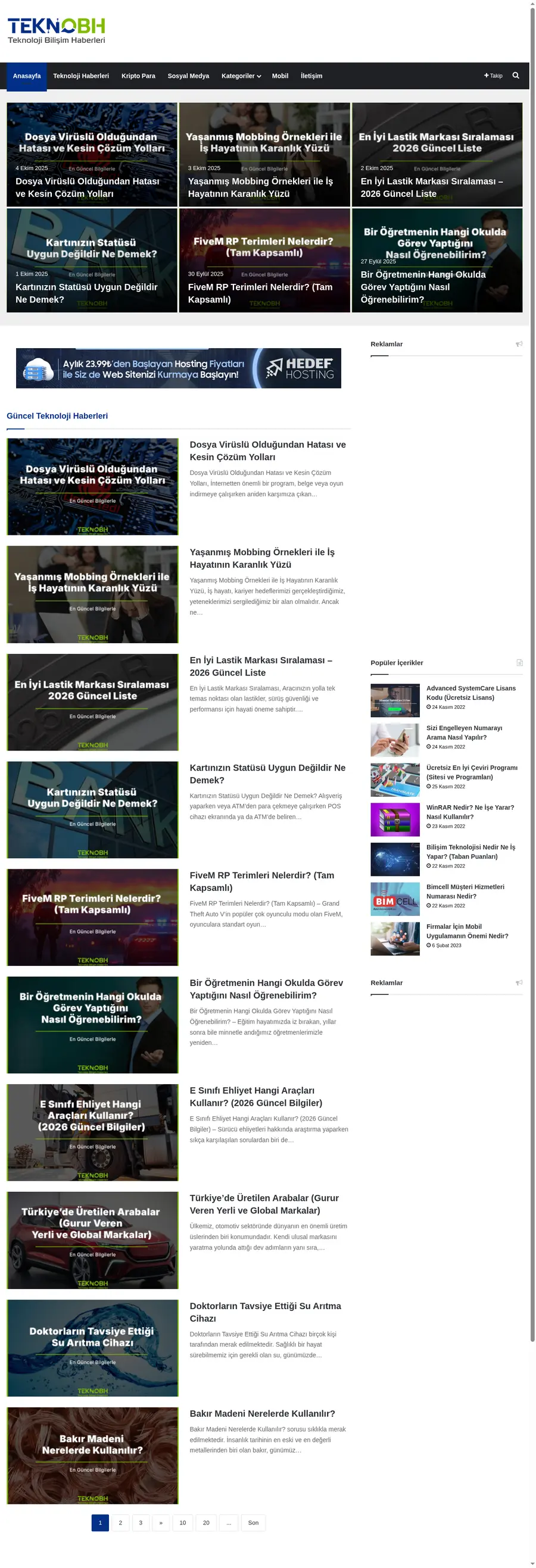Screen dimensions: 536x1568
Task: Click Güncel Teknoloji Haberleri section heading
Action: tap(57, 416)
